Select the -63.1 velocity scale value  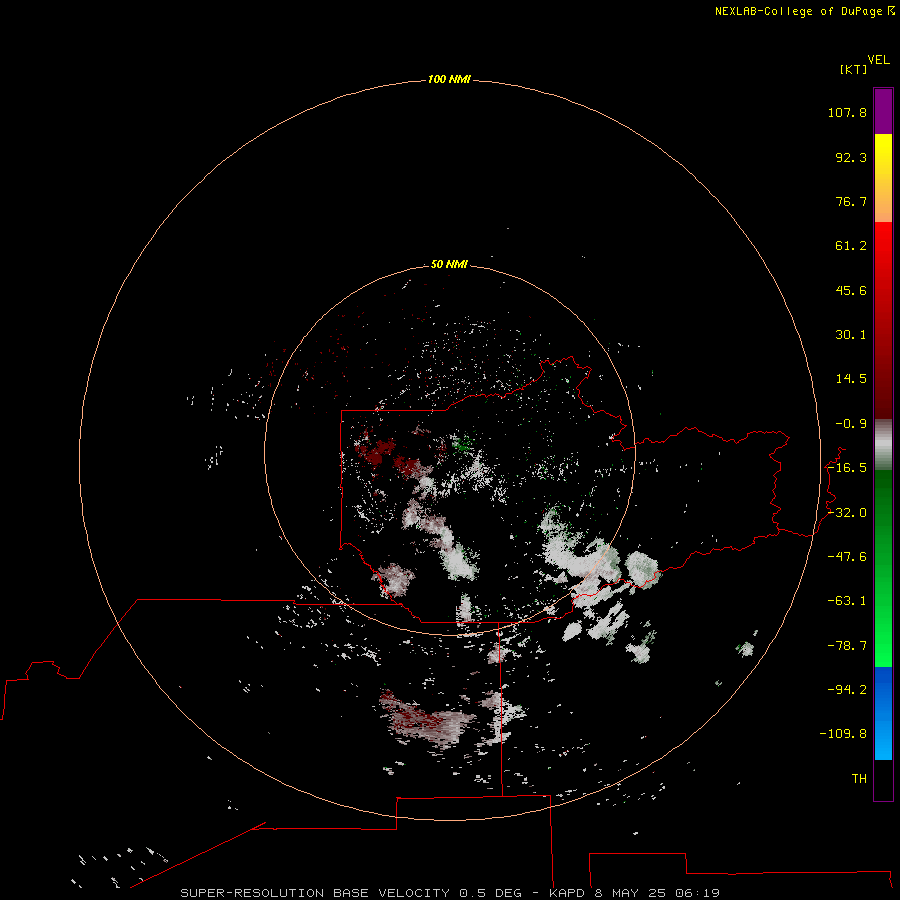(847, 601)
